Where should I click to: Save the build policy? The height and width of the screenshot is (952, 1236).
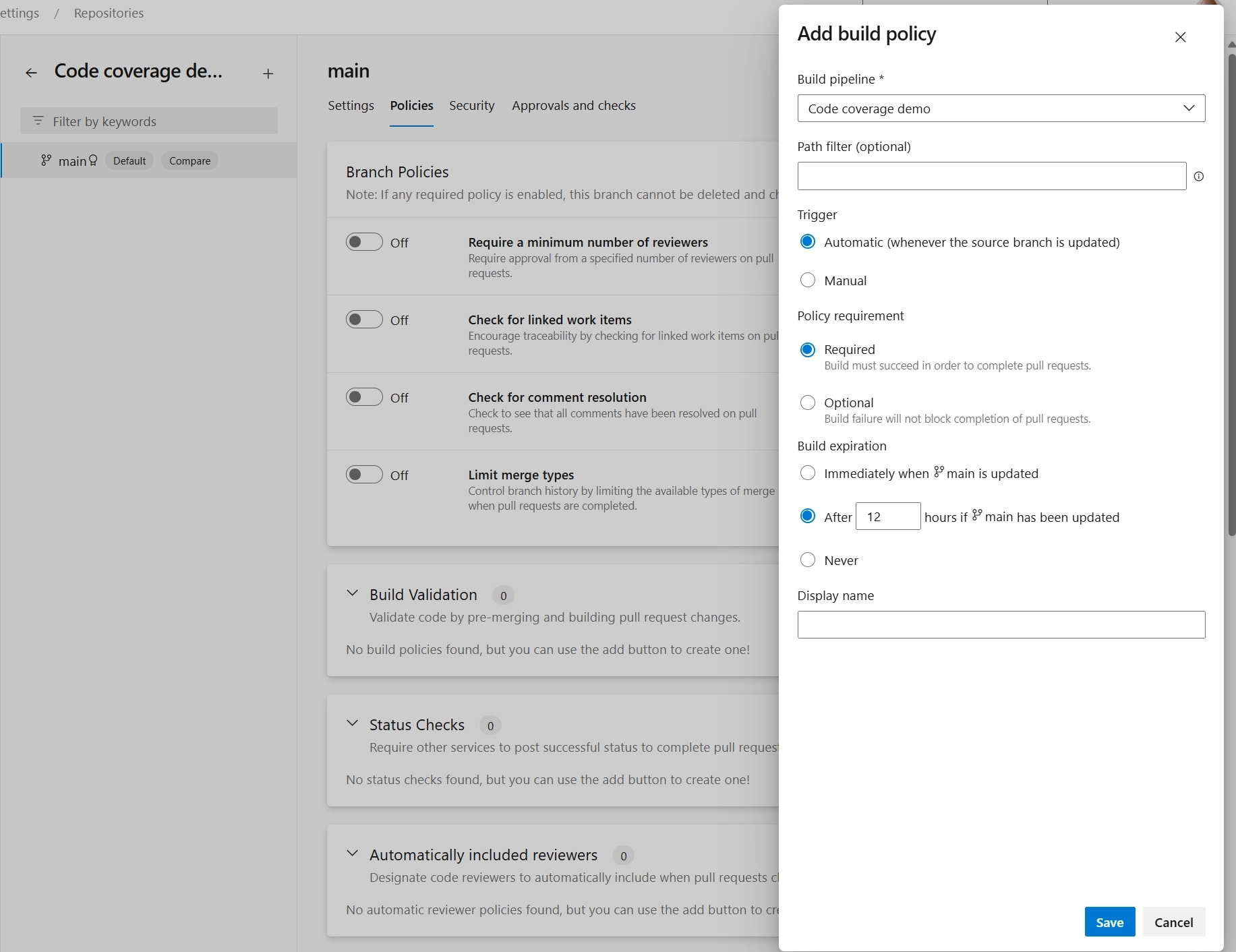tap(1109, 922)
